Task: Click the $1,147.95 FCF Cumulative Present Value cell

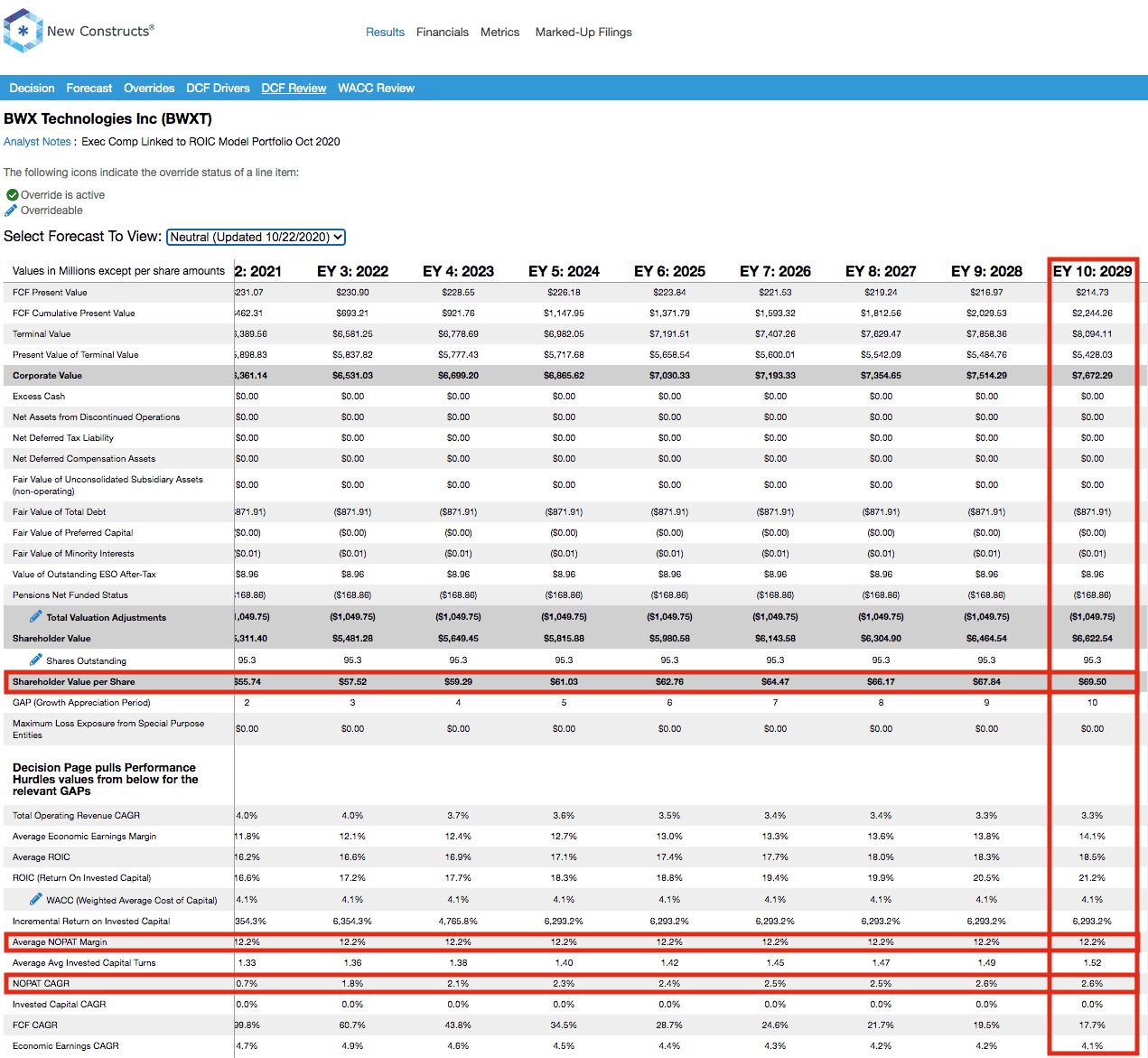Action: pos(564,314)
